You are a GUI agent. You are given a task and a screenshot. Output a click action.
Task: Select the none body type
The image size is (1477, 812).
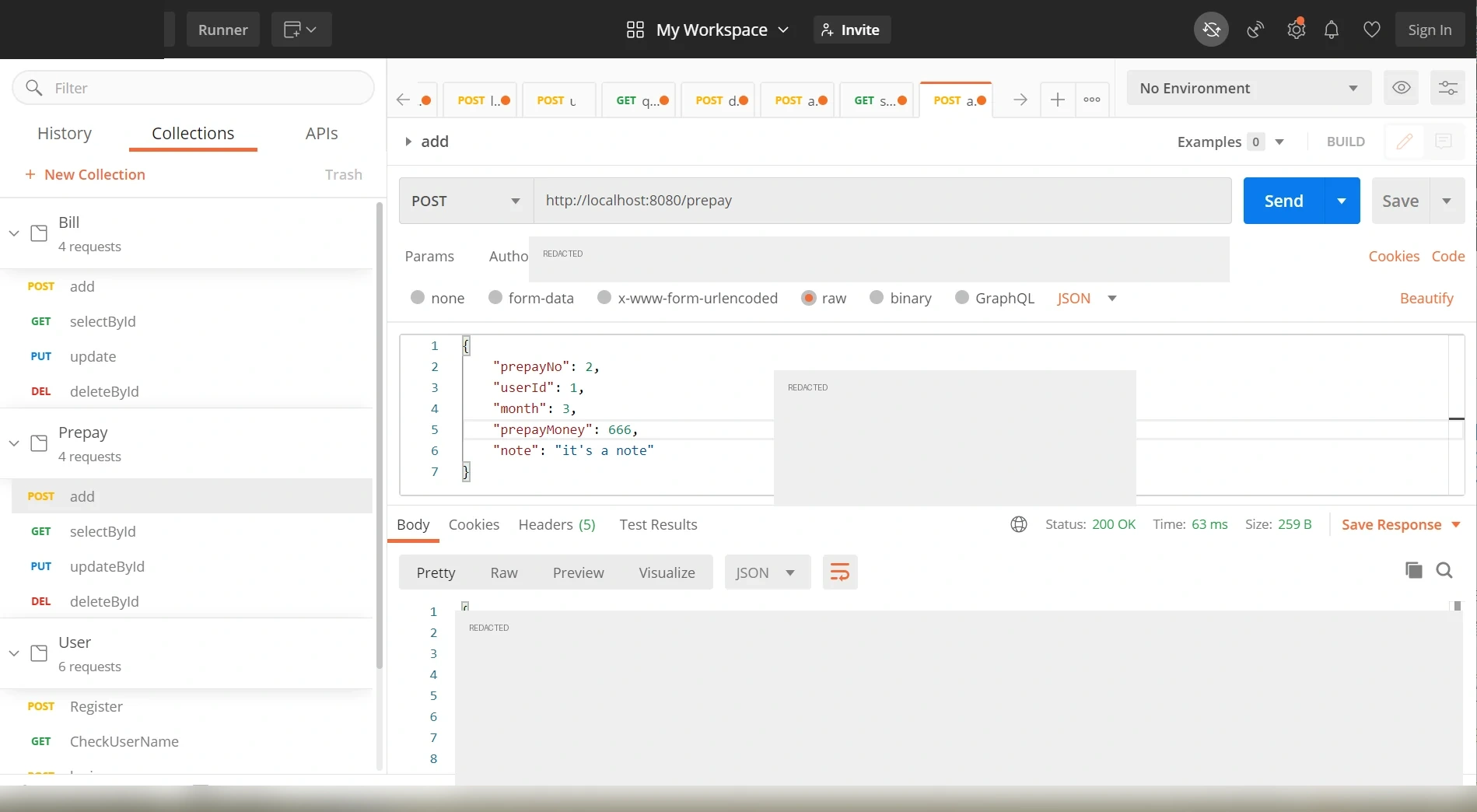click(x=418, y=297)
